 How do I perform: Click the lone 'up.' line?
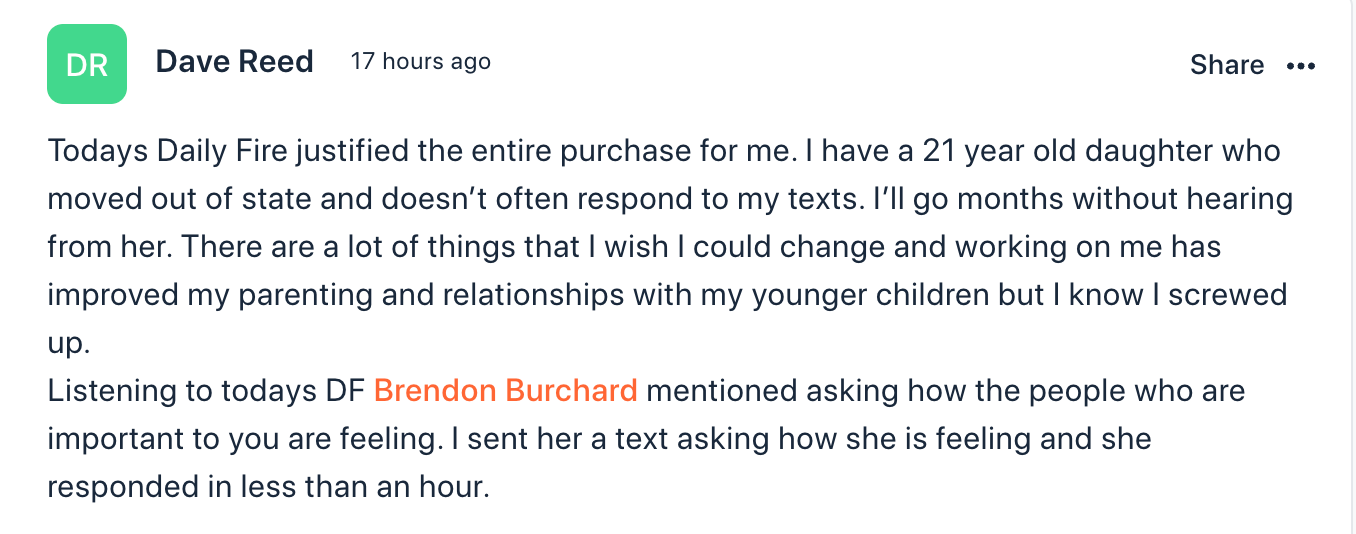point(69,343)
